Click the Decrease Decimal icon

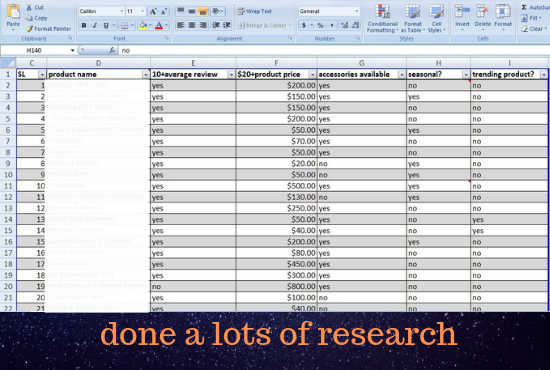[356, 25]
